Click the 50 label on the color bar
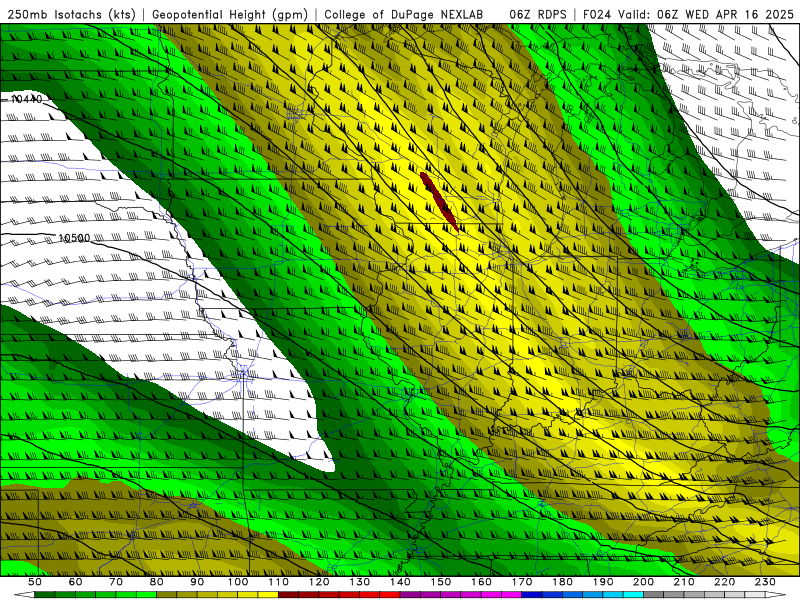The image size is (800, 600). coord(34,582)
